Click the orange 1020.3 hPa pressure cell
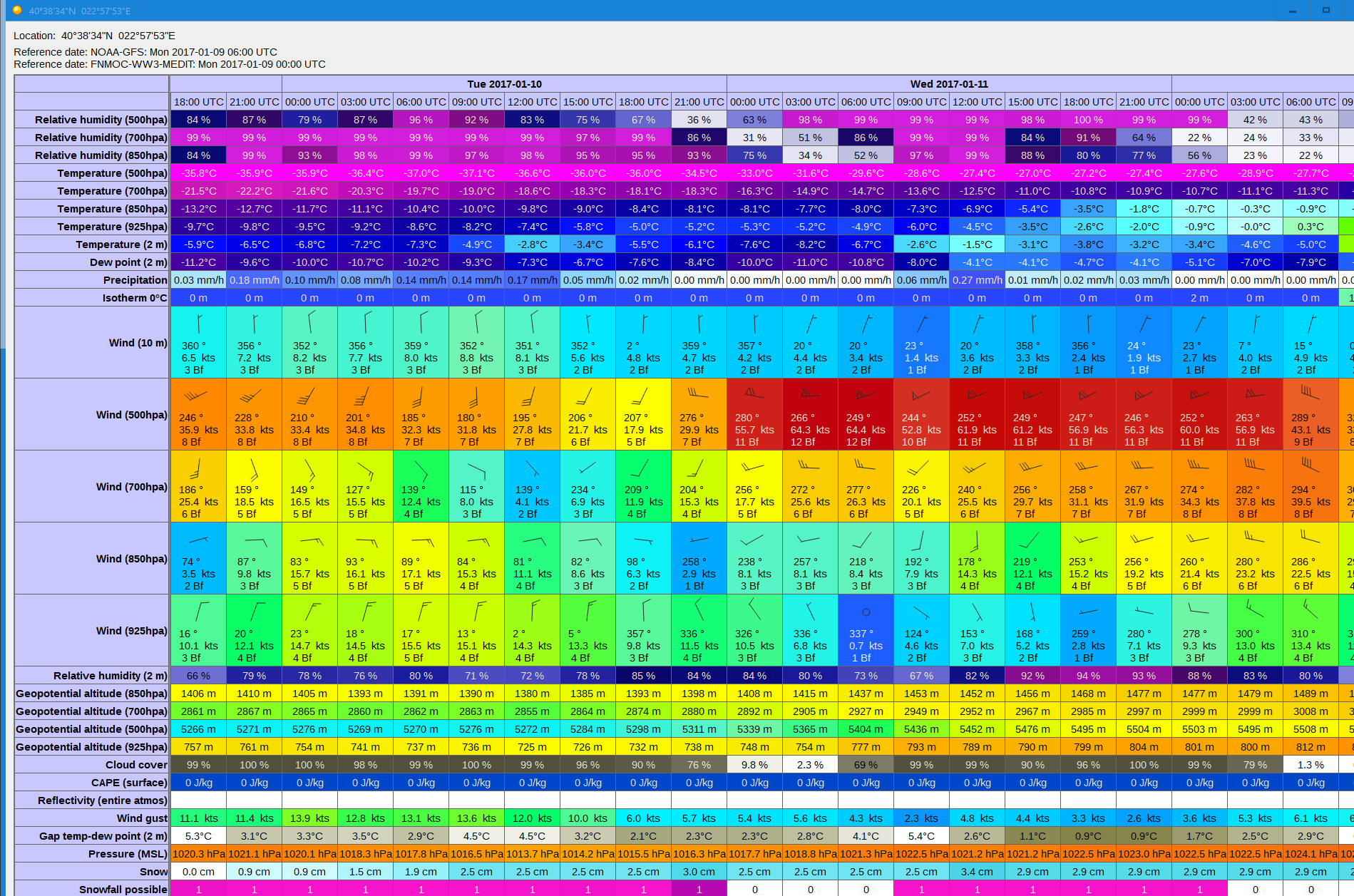The image size is (1354, 896). pyautogui.click(x=198, y=854)
